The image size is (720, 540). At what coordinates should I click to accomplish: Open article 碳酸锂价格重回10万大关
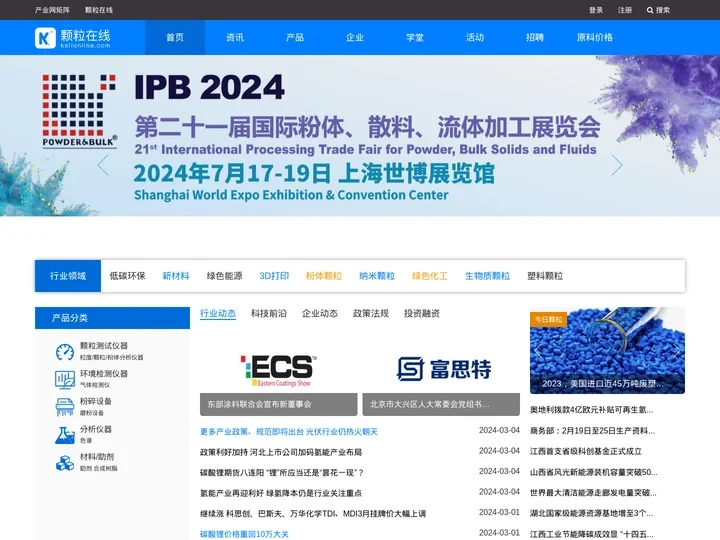(x=244, y=534)
